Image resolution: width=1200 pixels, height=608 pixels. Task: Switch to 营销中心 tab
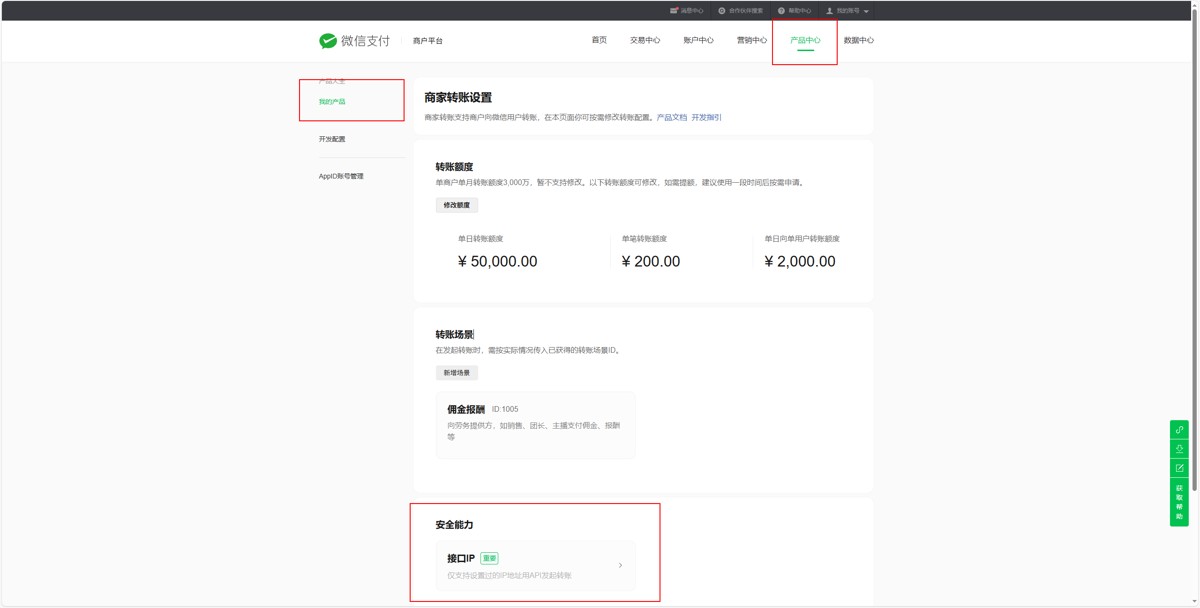(752, 41)
